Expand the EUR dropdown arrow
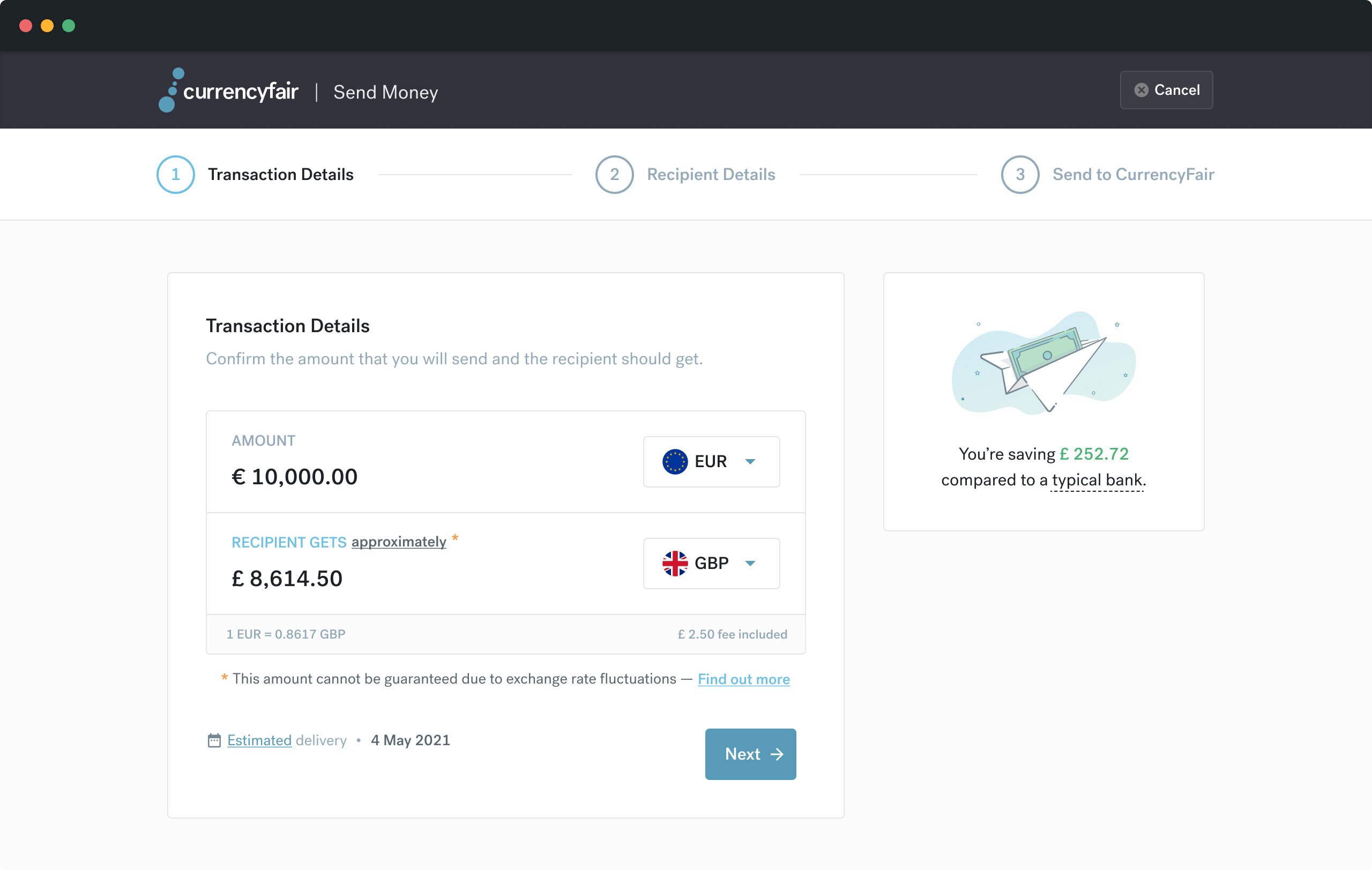 click(750, 462)
